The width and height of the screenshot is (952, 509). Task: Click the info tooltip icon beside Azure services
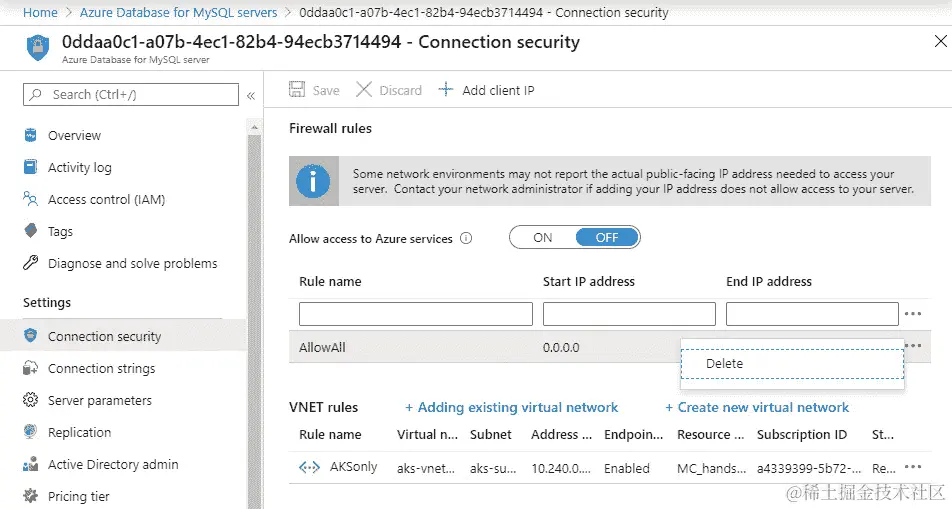(466, 238)
